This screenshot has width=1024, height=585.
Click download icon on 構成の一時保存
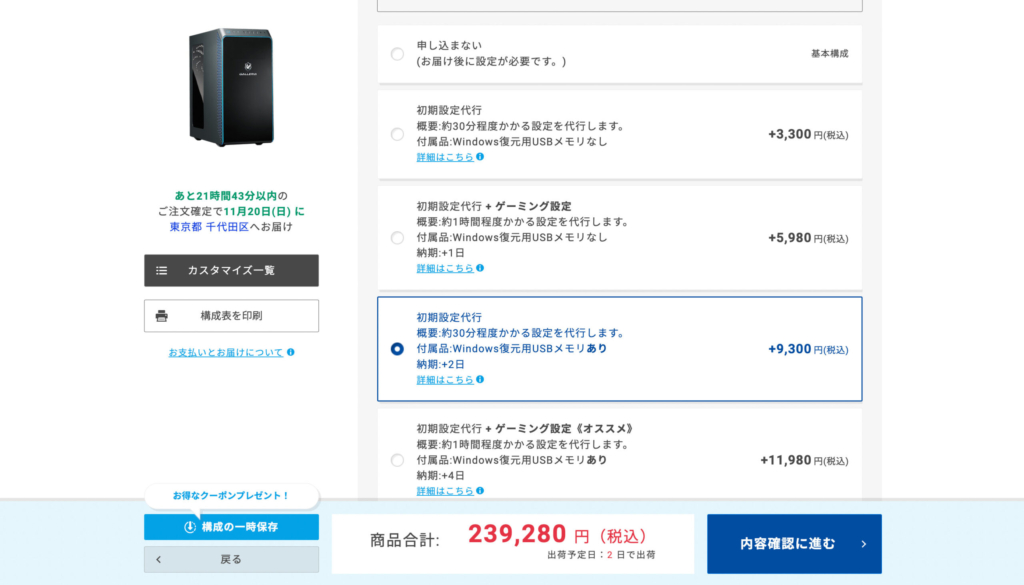190,527
